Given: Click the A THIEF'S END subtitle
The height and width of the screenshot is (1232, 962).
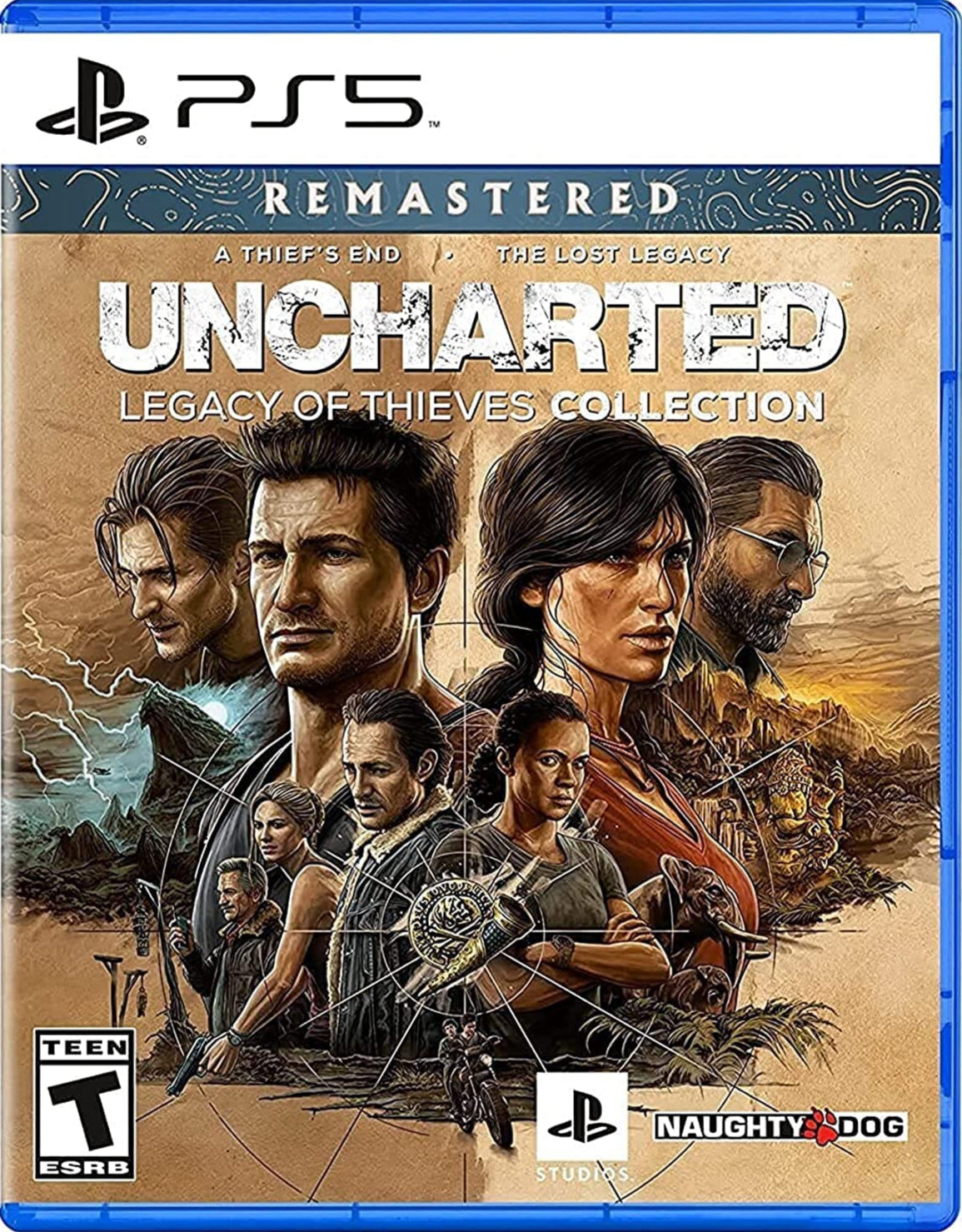Looking at the screenshot, I should [307, 254].
